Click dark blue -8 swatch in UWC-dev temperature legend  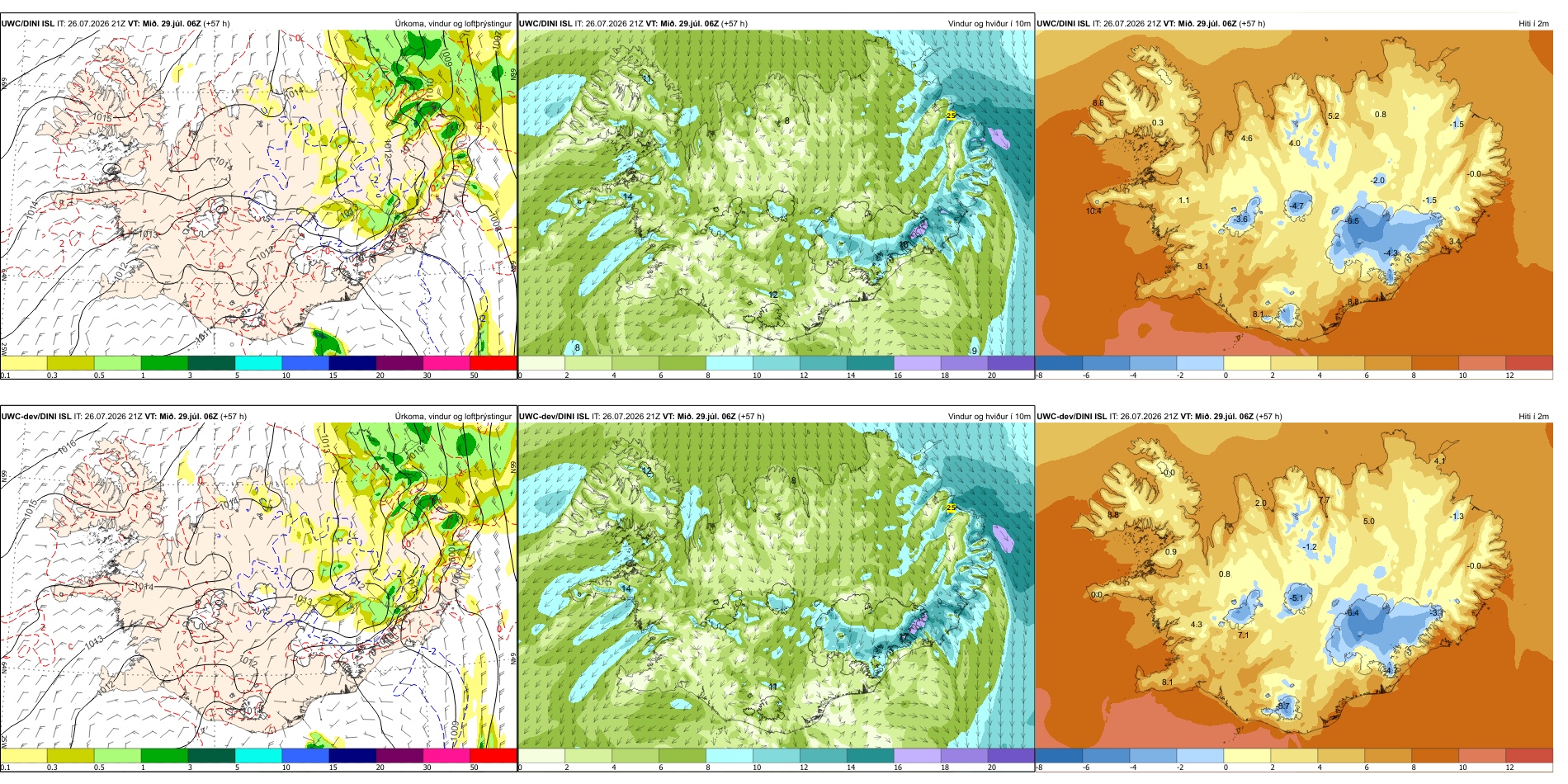click(1059, 755)
